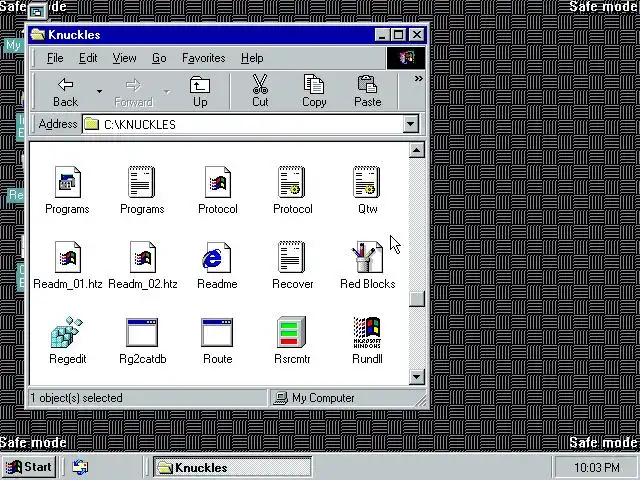Open the Favorites menu
Image resolution: width=640 pixels, height=480 pixels.
click(204, 58)
